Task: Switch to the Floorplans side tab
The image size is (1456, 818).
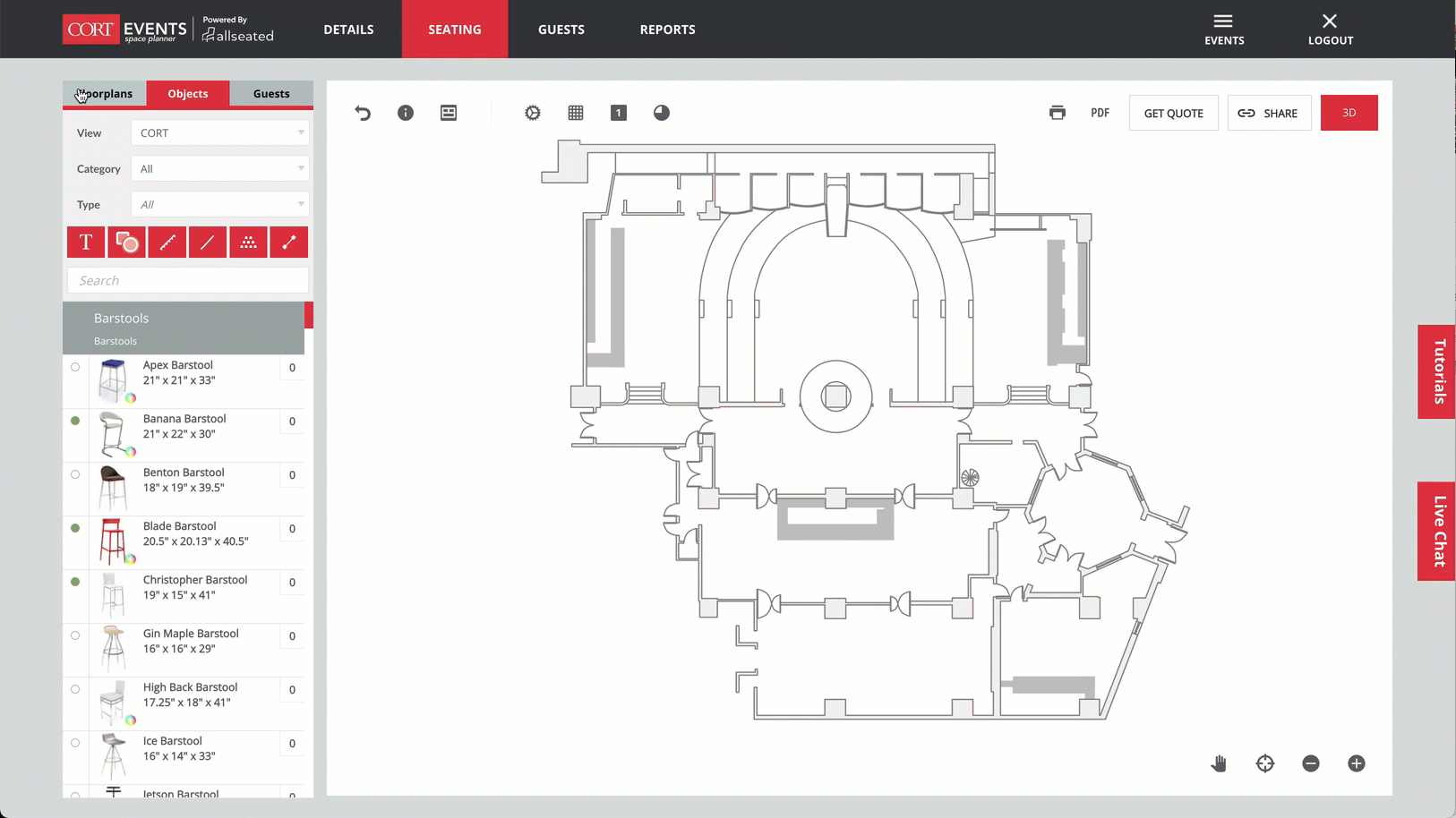Action: (104, 93)
